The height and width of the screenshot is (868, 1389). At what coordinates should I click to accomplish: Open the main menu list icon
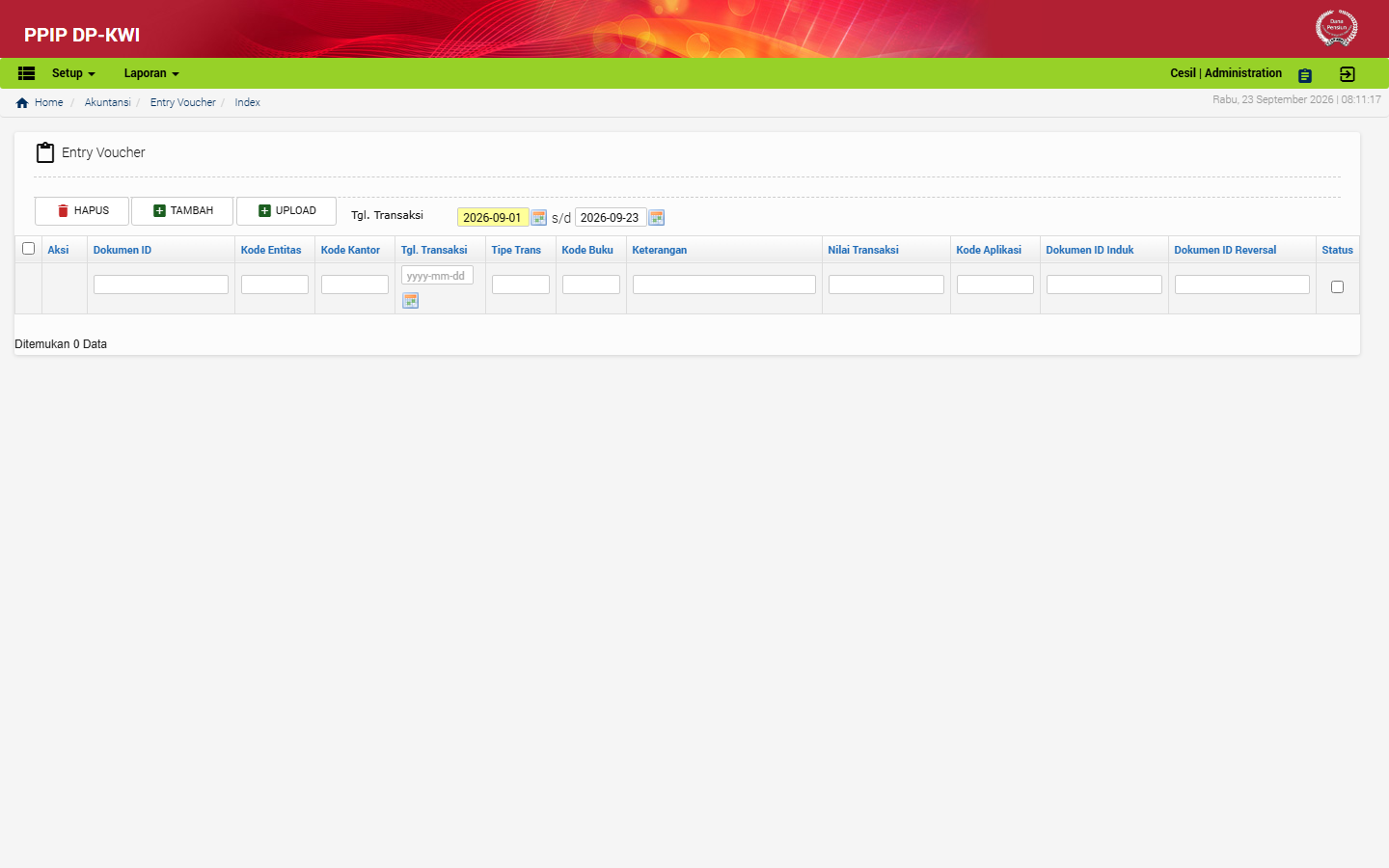[27, 73]
